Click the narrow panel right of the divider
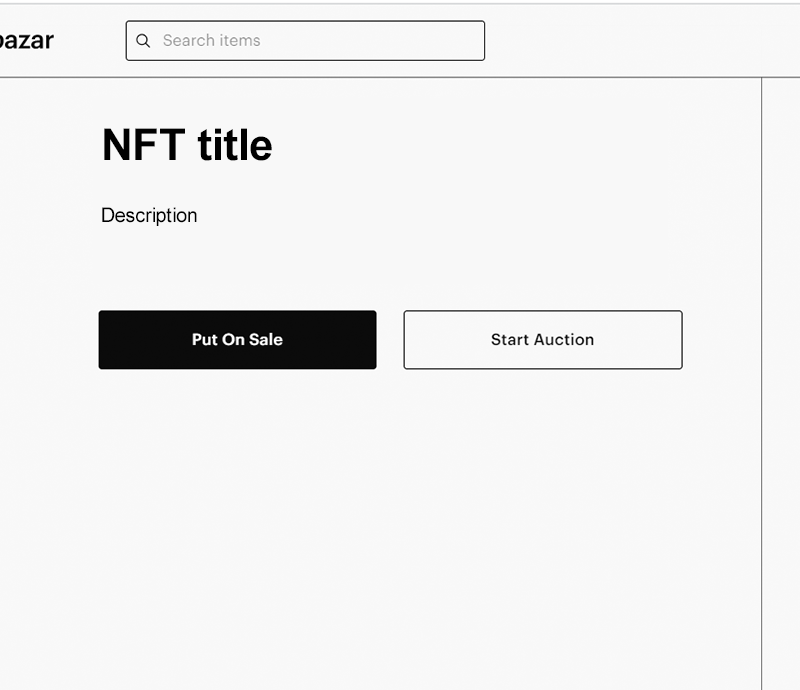Image resolution: width=800 pixels, height=690 pixels. (x=782, y=383)
